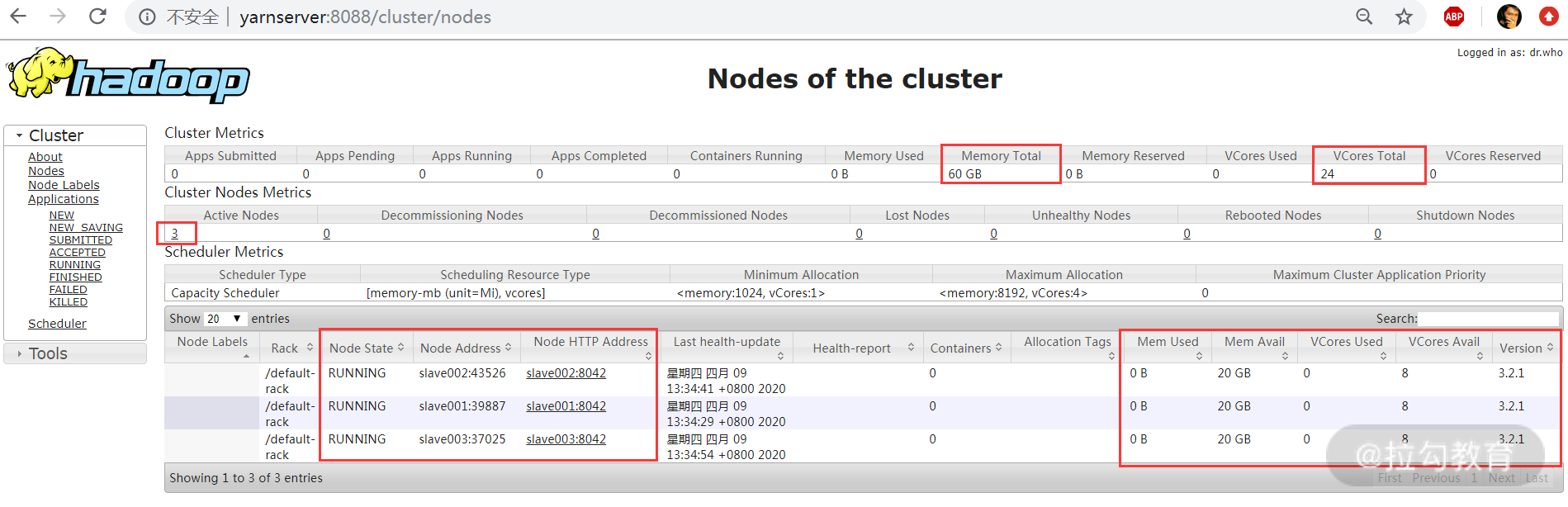1568x507 pixels.
Task: Open the Nodes link in sidebar
Action: point(46,171)
